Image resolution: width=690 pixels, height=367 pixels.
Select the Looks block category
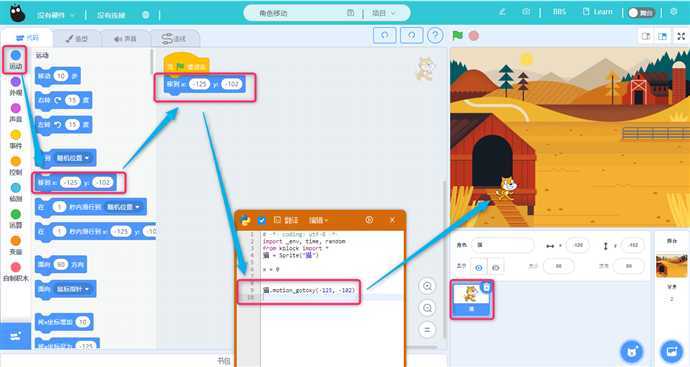point(15,86)
